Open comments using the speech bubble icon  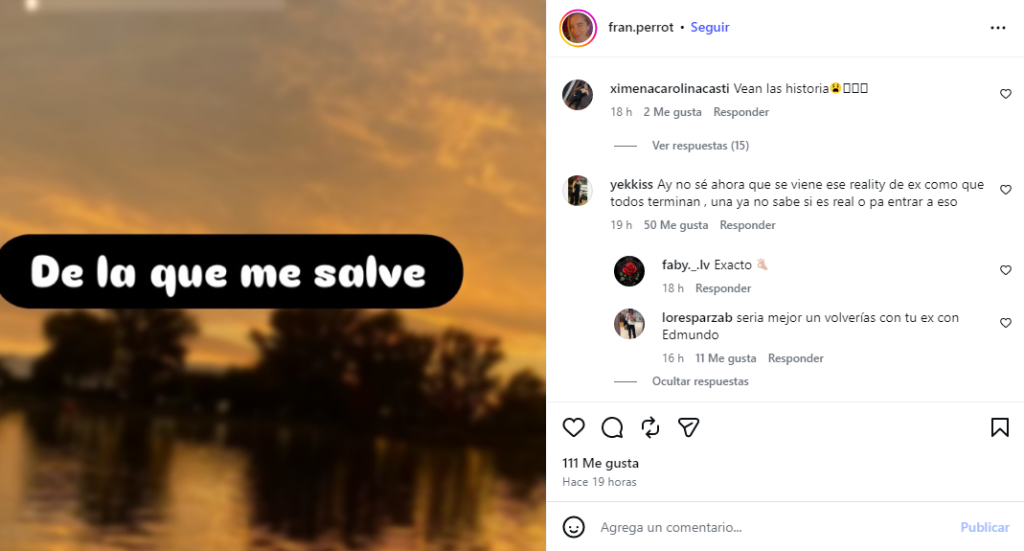coord(612,428)
